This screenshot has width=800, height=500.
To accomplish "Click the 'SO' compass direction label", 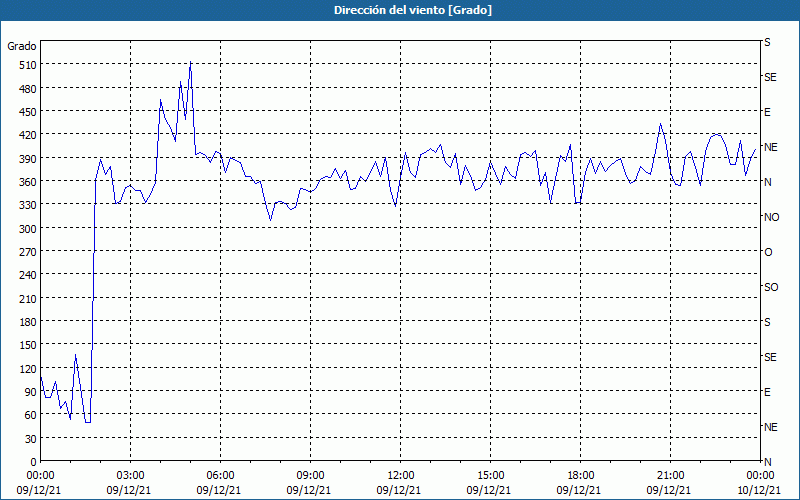I will pos(771,287).
